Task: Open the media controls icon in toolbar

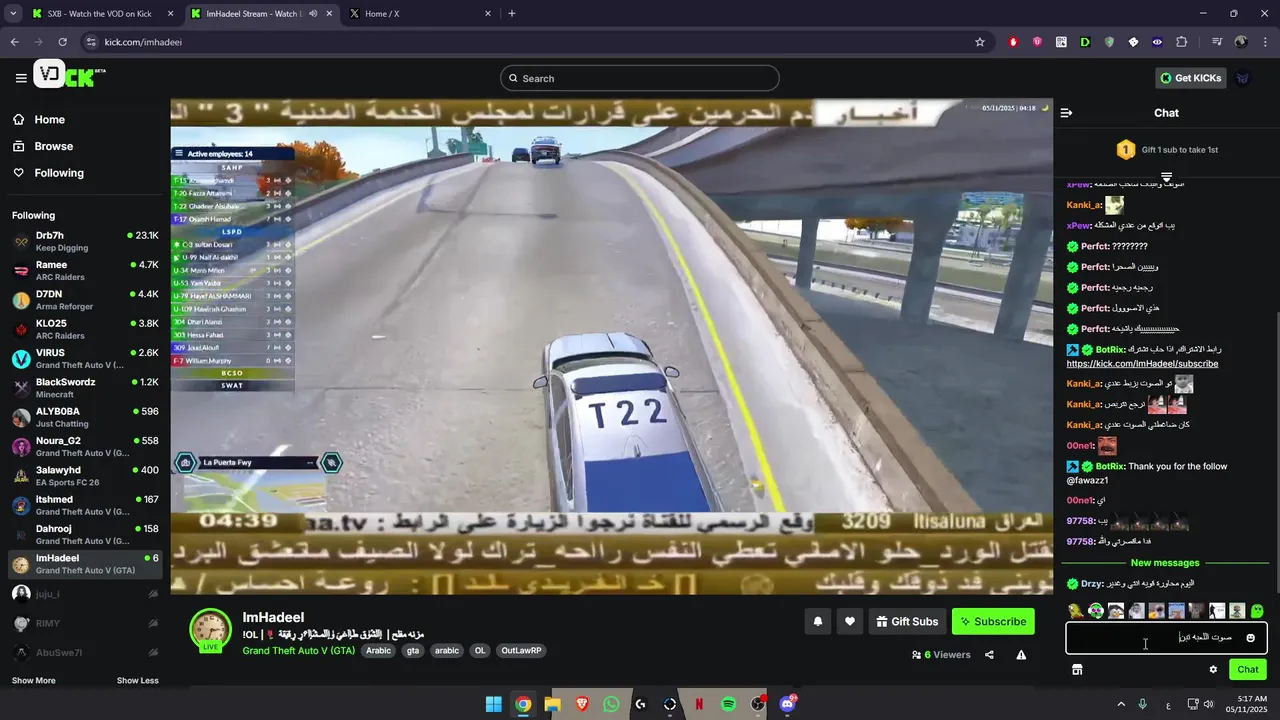Action: [1217, 42]
